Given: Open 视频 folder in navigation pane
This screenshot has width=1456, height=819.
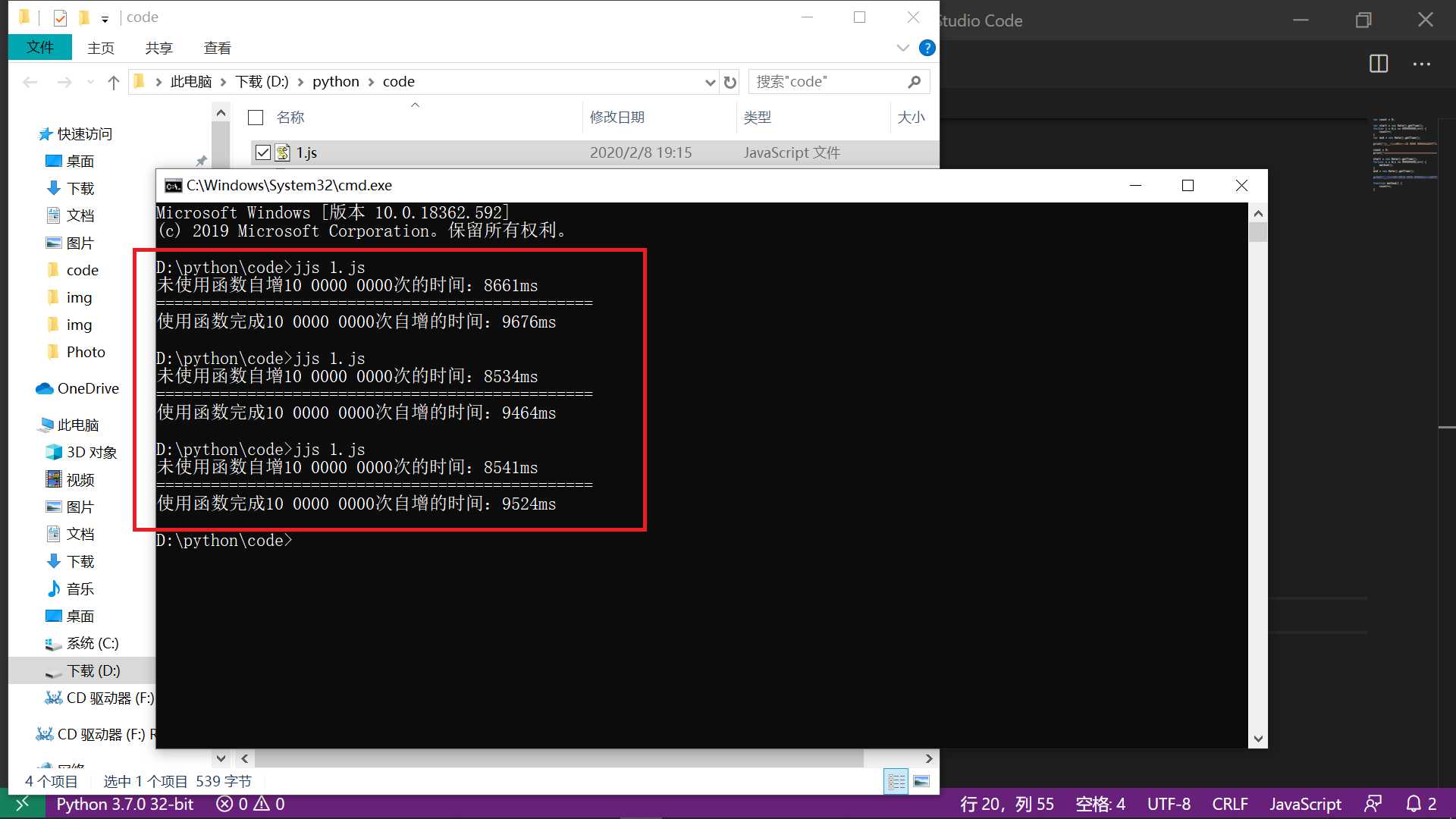Looking at the screenshot, I should pyautogui.click(x=71, y=479).
